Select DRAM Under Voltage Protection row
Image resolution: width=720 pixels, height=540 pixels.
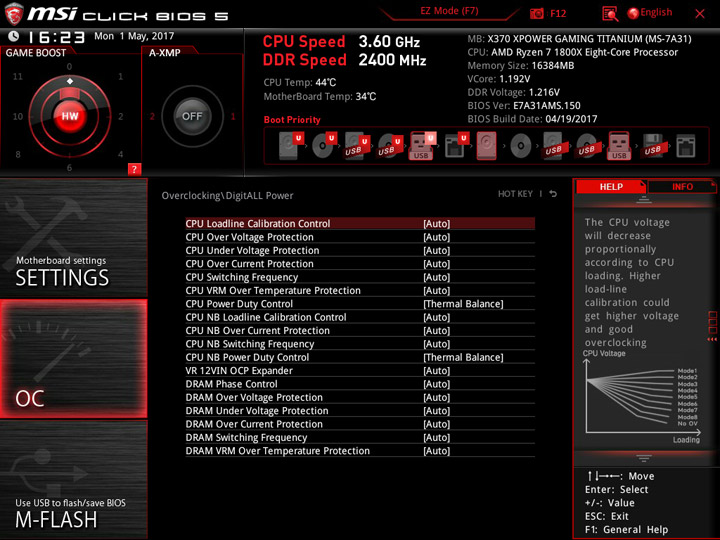(x=360, y=411)
